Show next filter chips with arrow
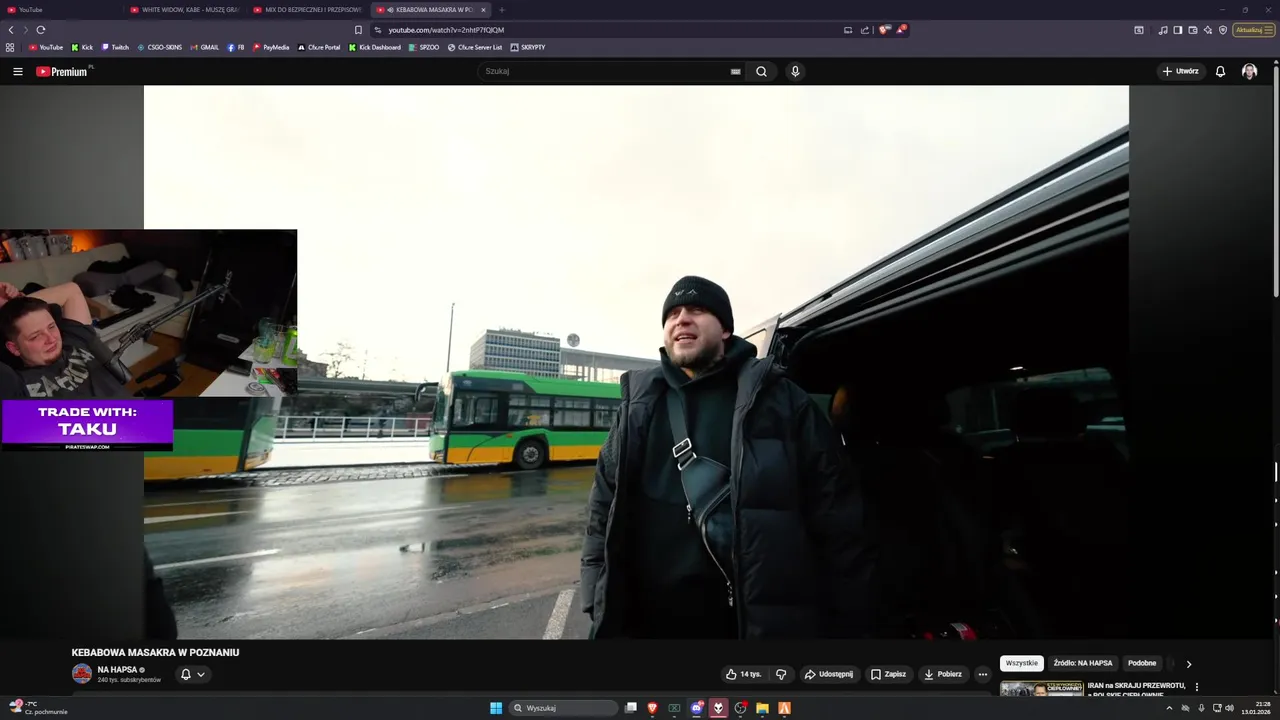This screenshot has width=1280, height=720. [1188, 664]
